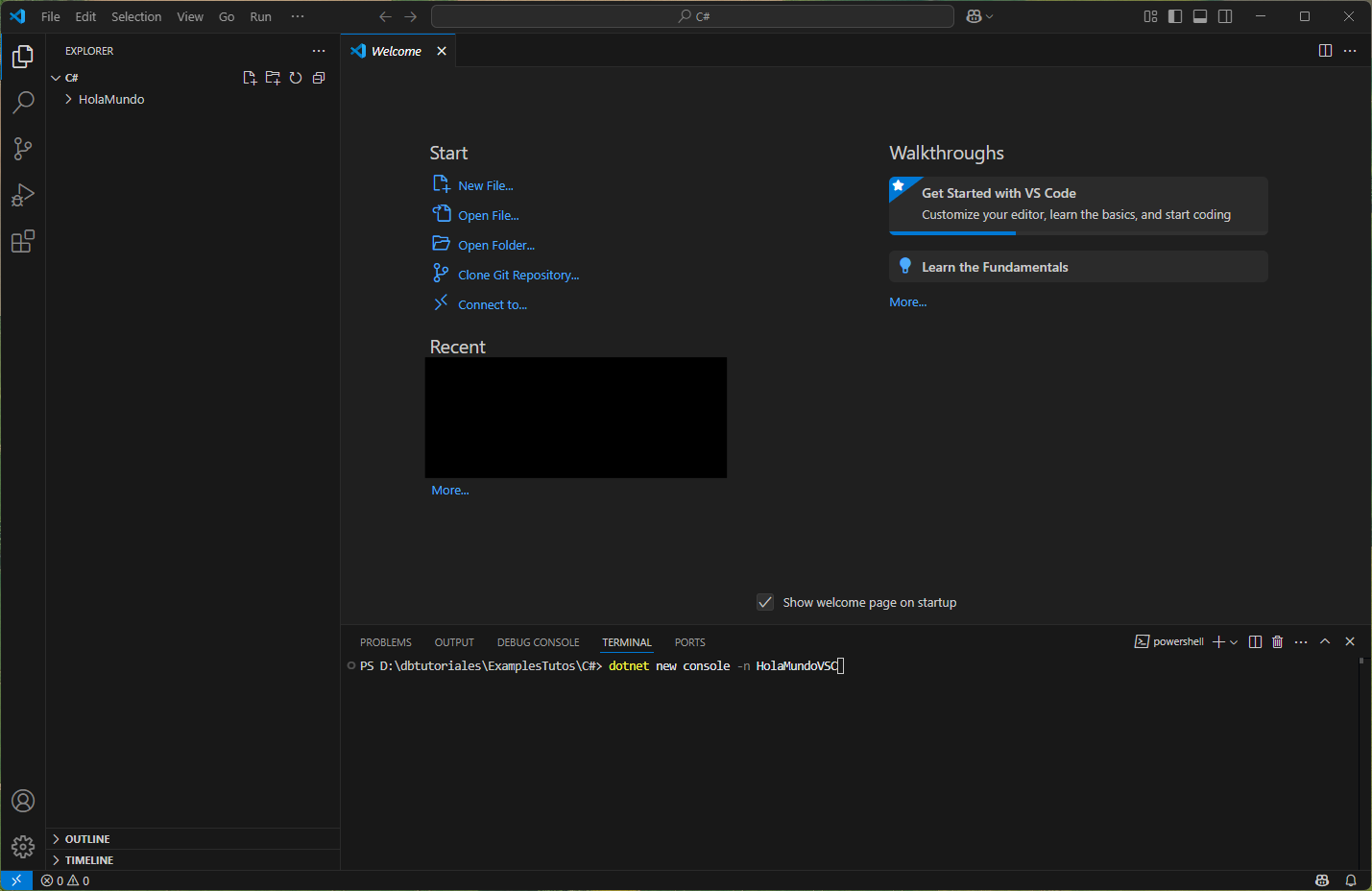Click the command center search field
Screen dimensions: 1372x891
pyautogui.click(x=692, y=16)
